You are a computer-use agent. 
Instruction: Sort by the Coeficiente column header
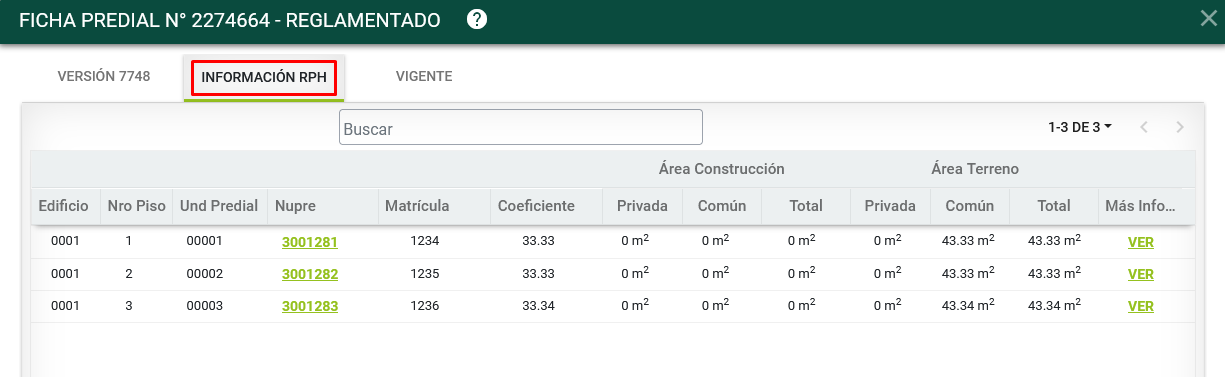coord(536,206)
